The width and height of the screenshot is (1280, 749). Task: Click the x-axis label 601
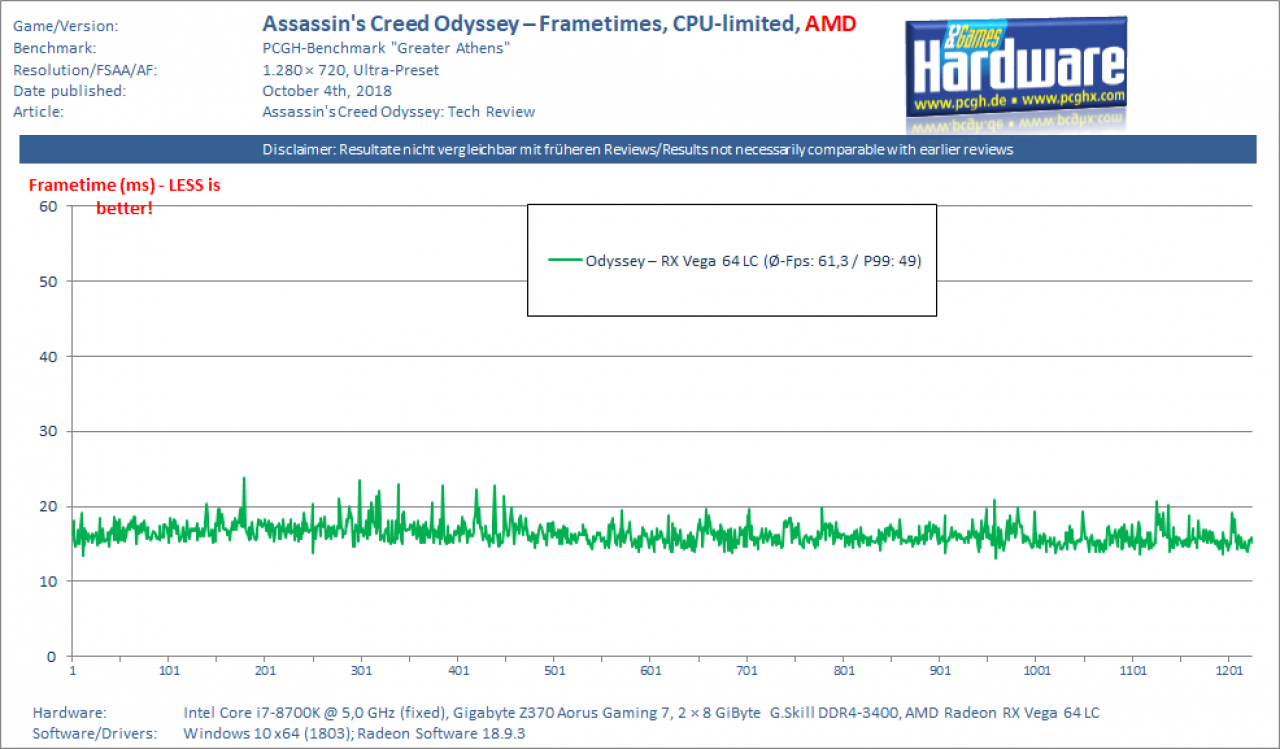pyautogui.click(x=651, y=671)
